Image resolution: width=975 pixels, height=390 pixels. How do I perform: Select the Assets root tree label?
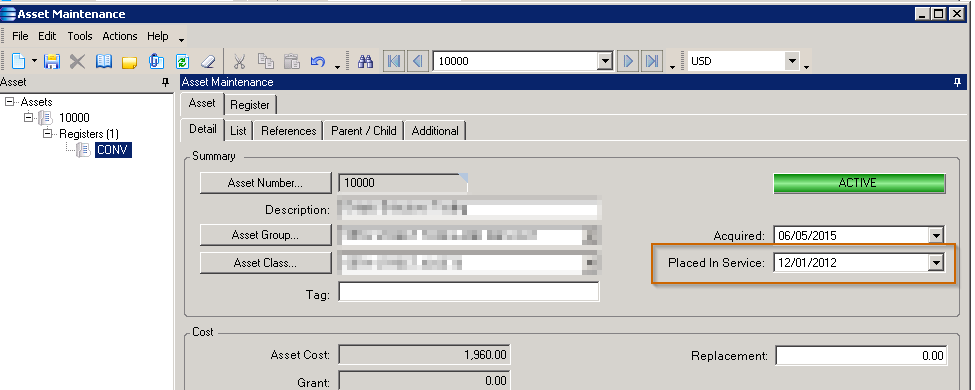coord(37,101)
